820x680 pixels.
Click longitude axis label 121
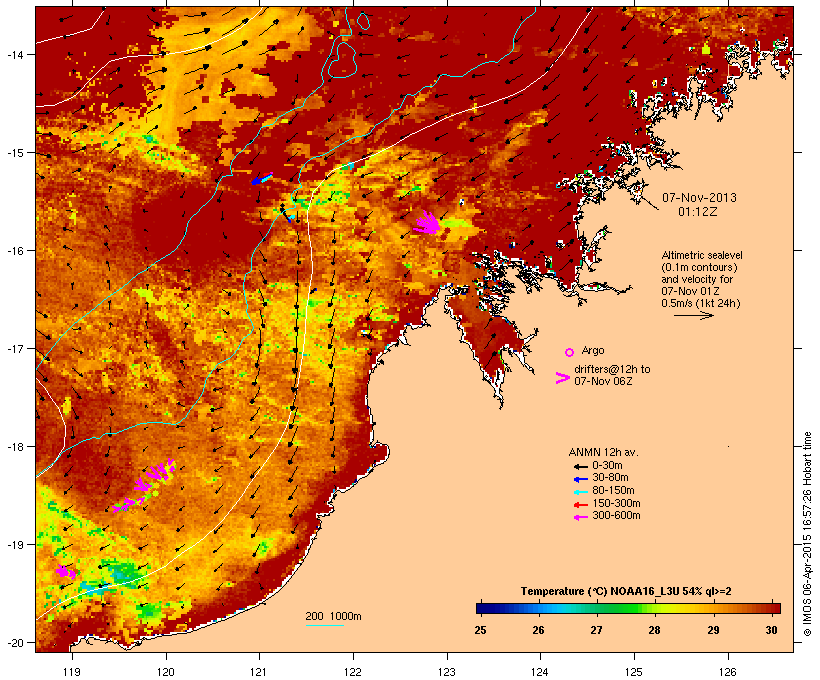tap(259, 672)
